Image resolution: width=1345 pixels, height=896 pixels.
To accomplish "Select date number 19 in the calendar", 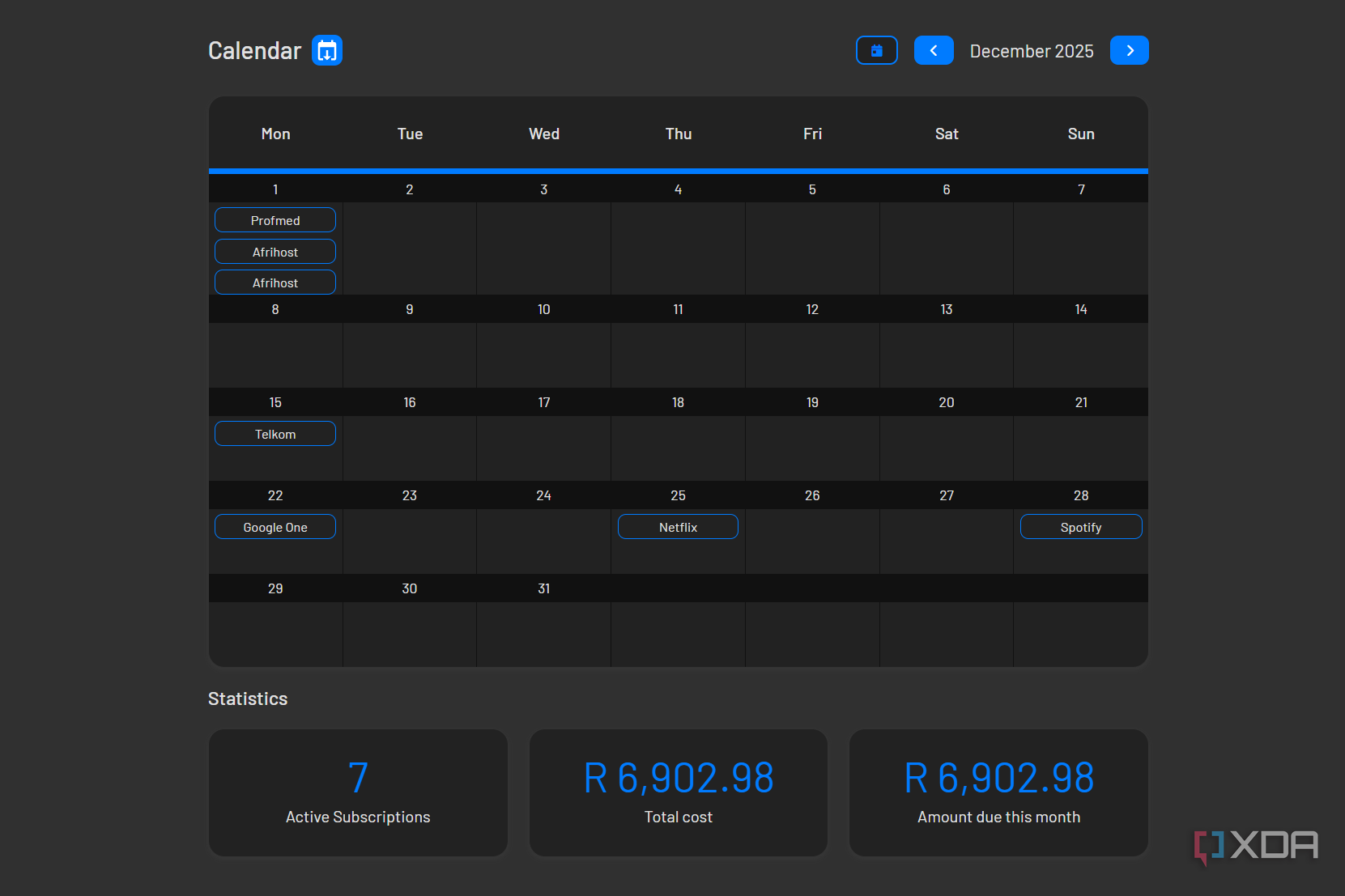I will coord(812,402).
